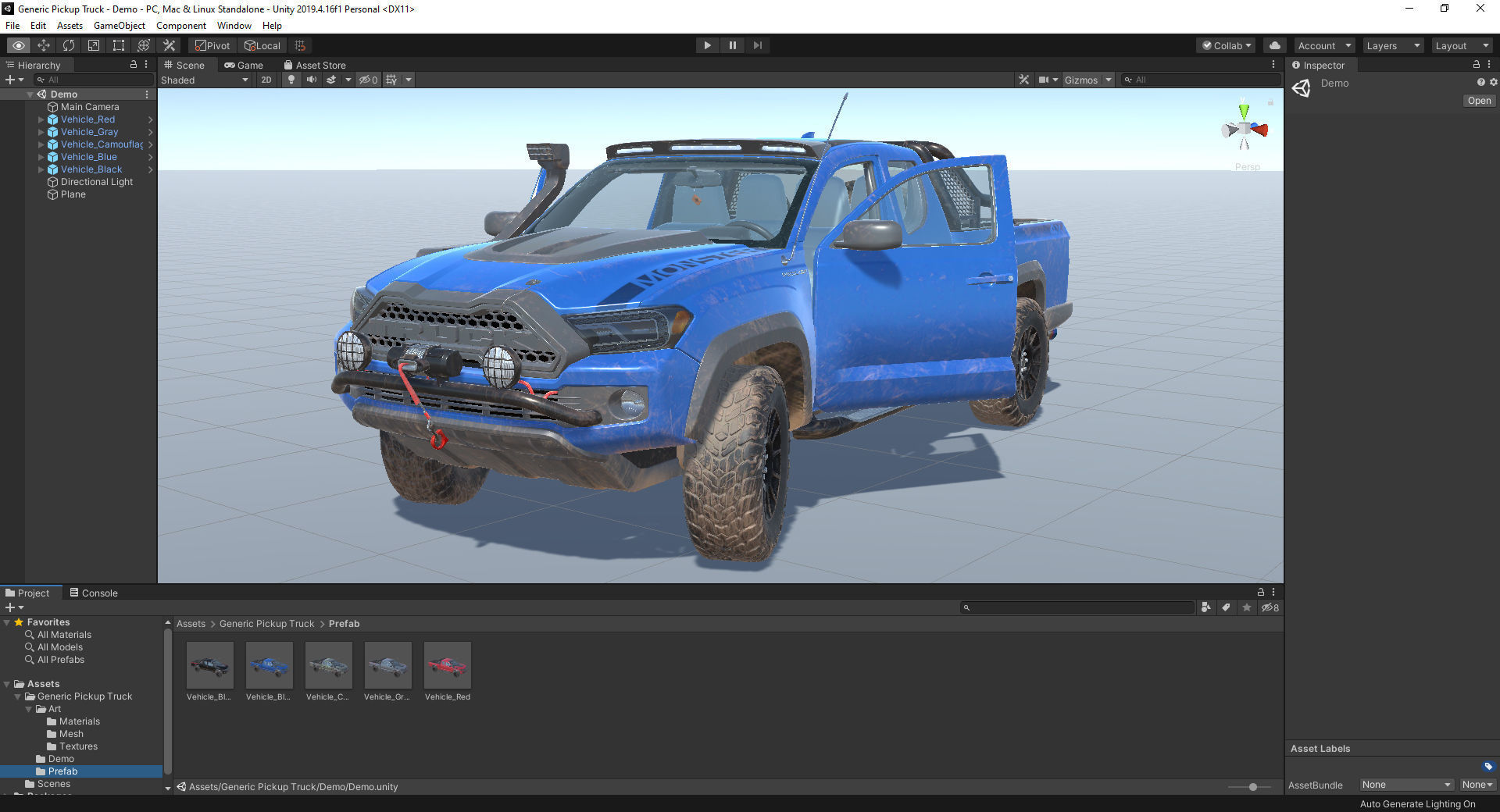Image resolution: width=1500 pixels, height=812 pixels.
Task: Open the cloud services icon
Action: pos(1274,45)
